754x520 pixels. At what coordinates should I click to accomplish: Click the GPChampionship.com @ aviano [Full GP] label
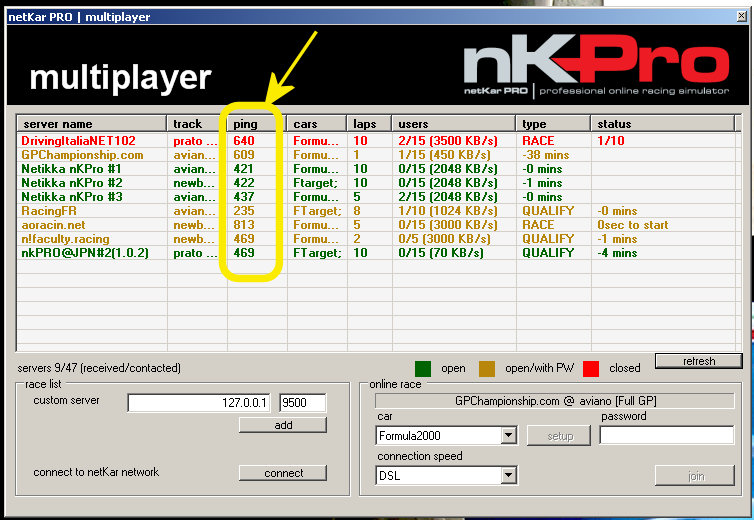554,401
